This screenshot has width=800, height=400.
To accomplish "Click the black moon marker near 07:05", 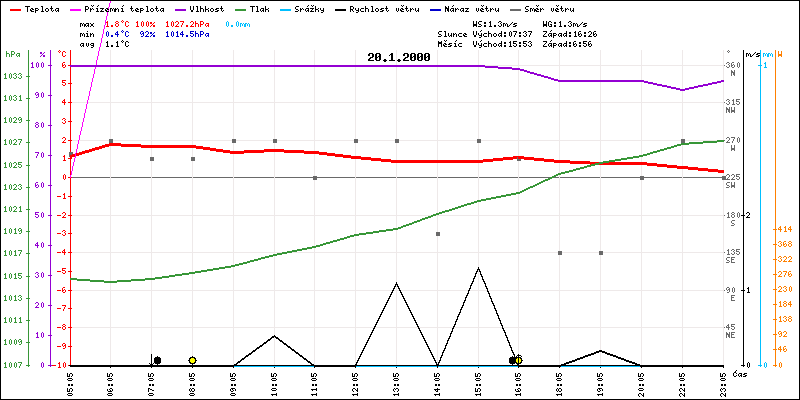I will click(157, 360).
